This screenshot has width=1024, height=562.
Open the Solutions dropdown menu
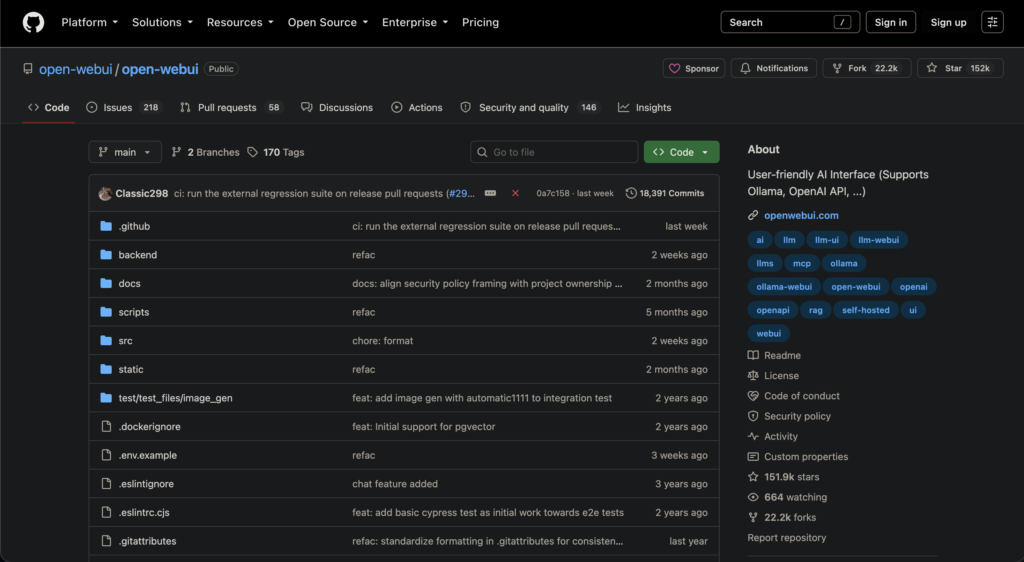click(x=162, y=22)
